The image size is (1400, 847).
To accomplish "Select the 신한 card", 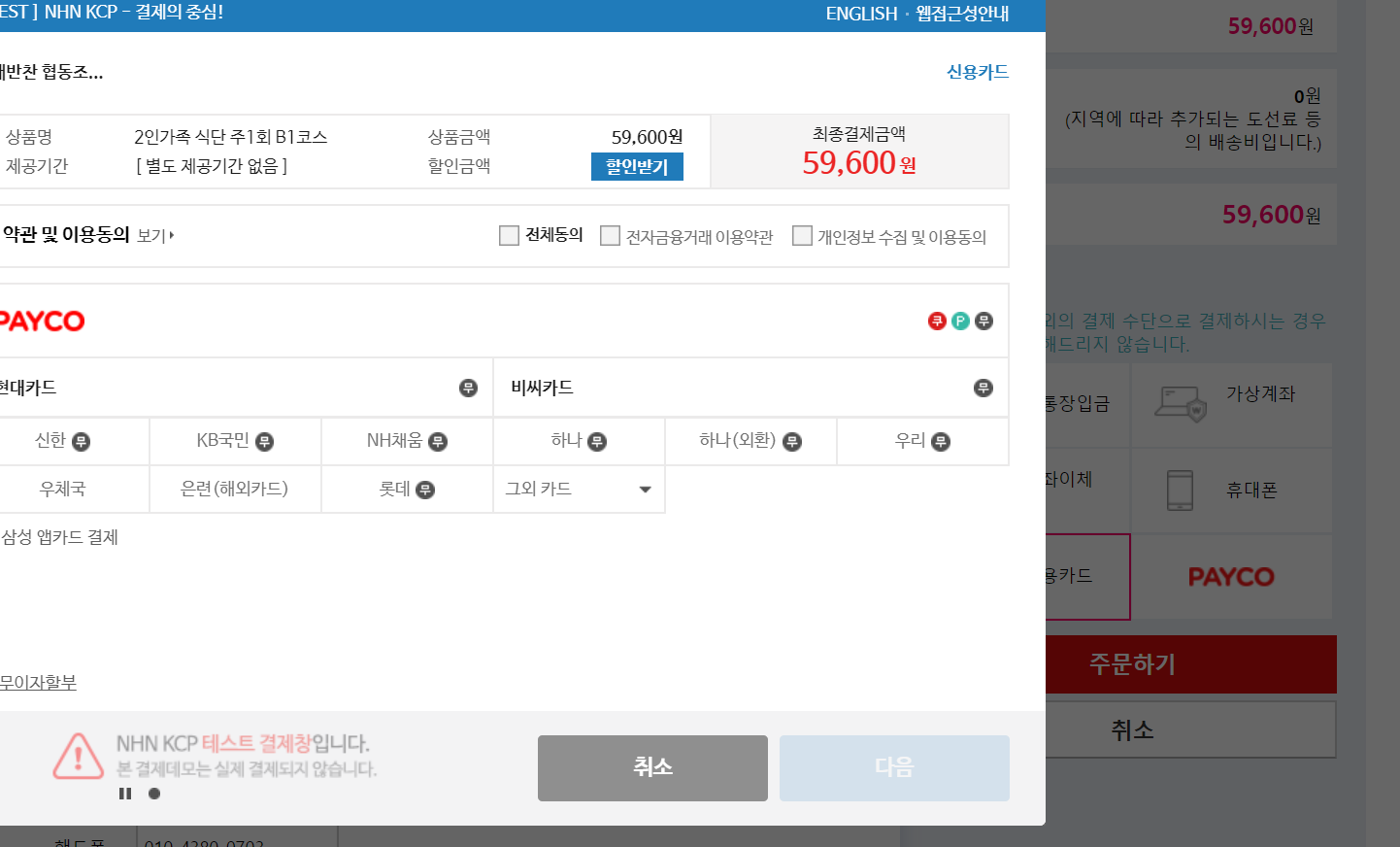I will 74,442.
